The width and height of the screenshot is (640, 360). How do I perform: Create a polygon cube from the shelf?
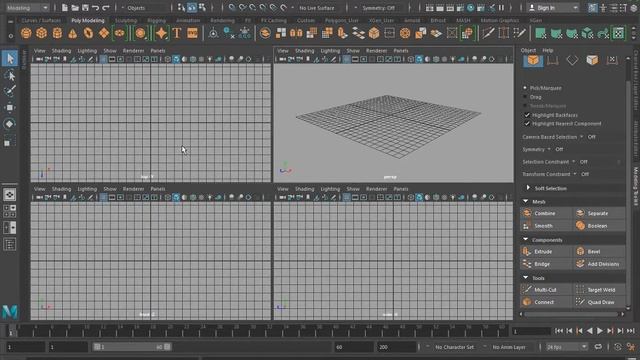[x=42, y=33]
